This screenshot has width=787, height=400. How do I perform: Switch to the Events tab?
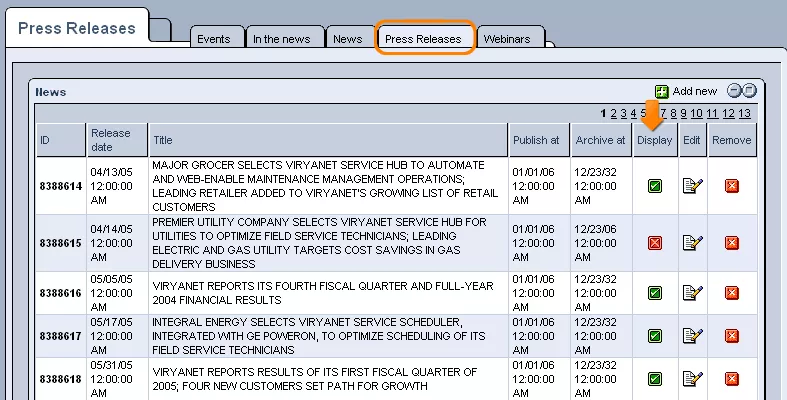click(x=214, y=39)
